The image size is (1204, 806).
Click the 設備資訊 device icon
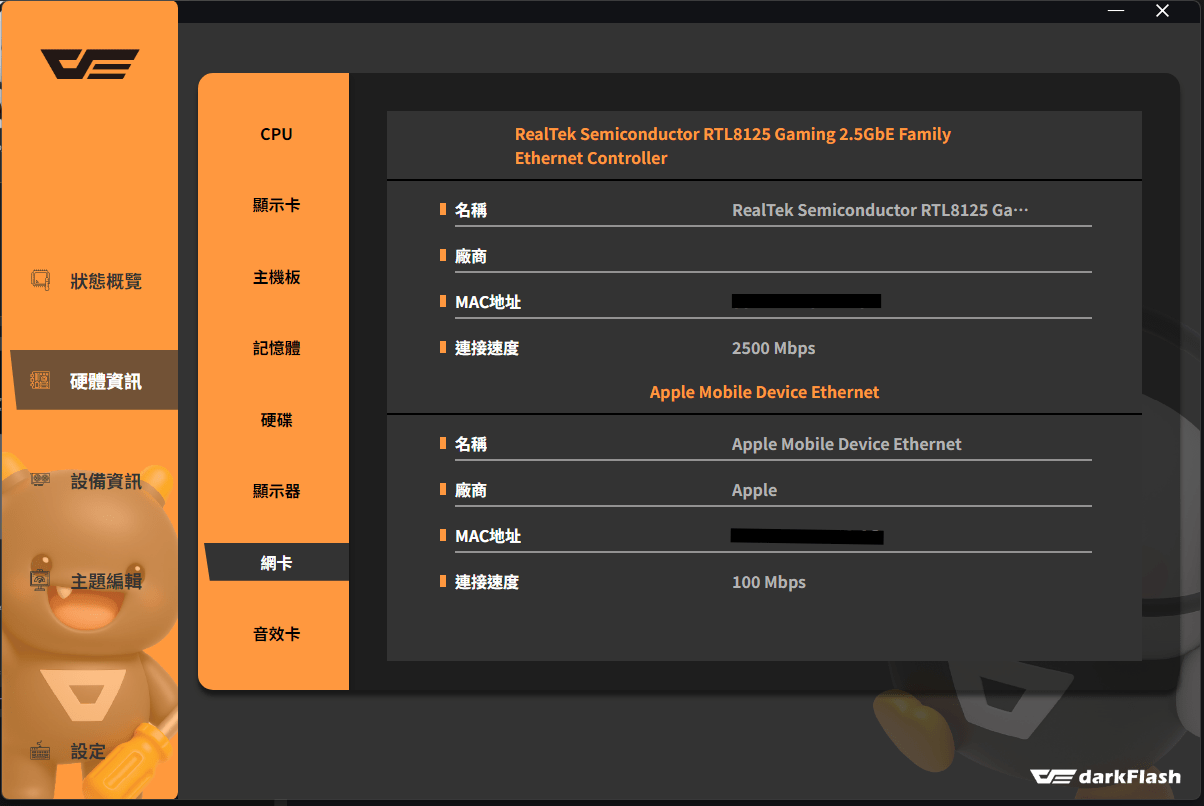click(40, 481)
